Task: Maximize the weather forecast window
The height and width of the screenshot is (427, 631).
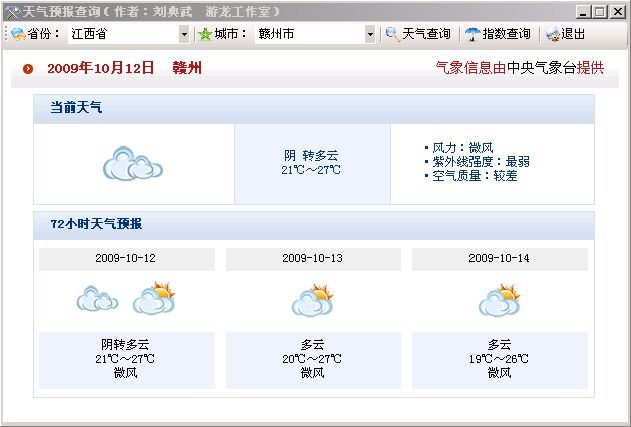Action: [x=599, y=12]
